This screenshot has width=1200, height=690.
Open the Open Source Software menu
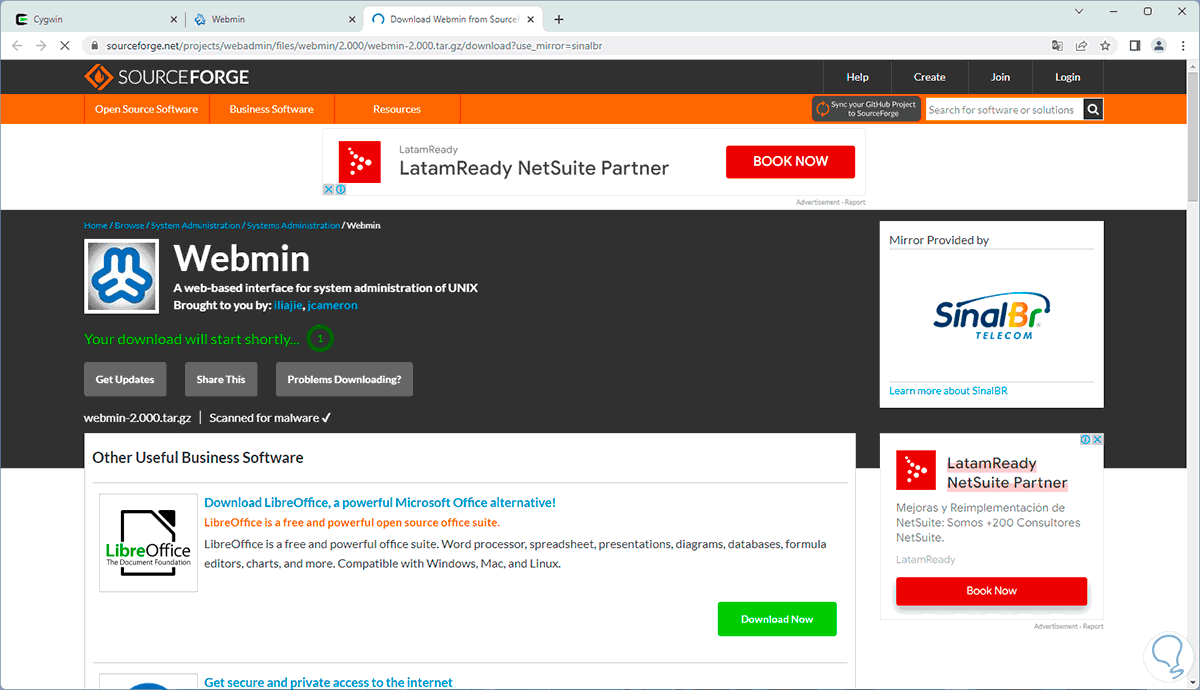[146, 109]
